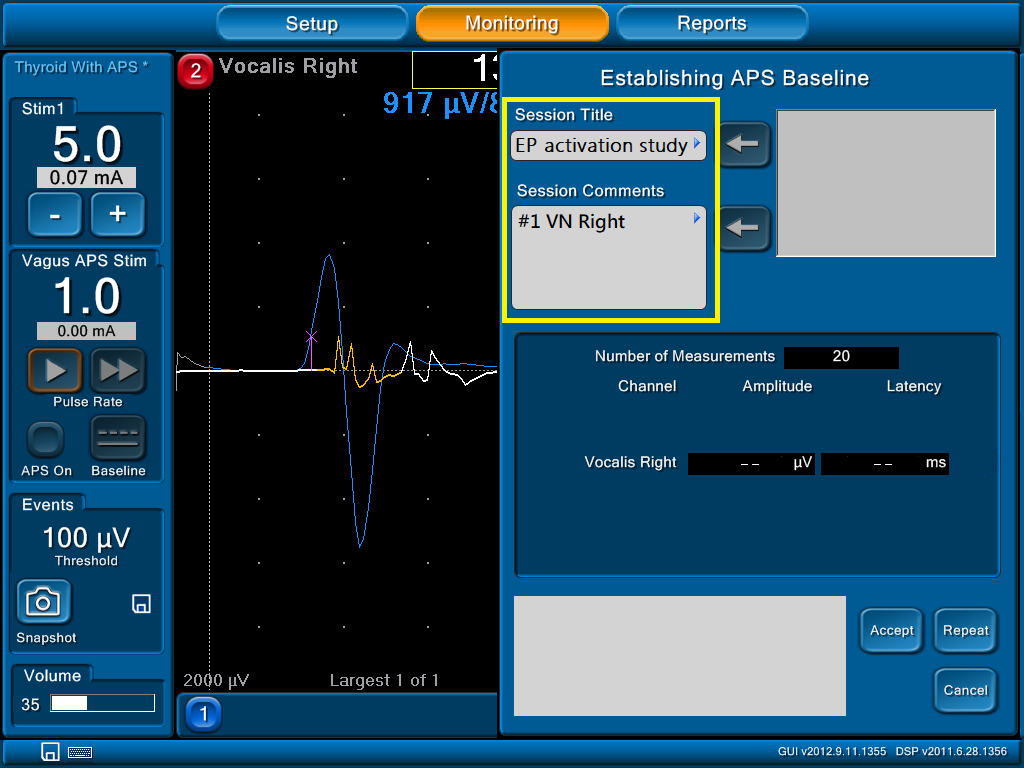
Task: Increase Stim1 current with plus button
Action: point(118,214)
